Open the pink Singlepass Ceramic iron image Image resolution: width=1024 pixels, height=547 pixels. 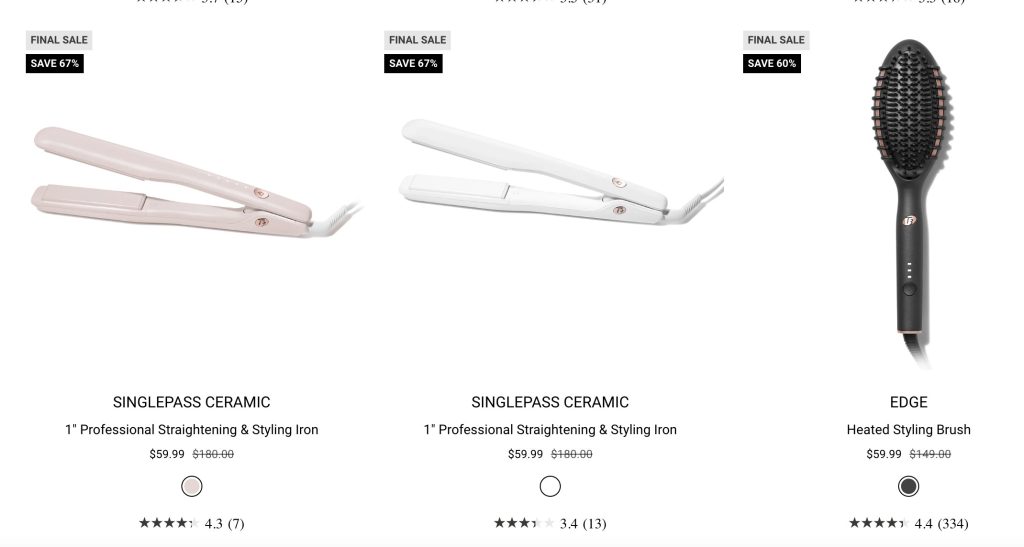pos(196,182)
